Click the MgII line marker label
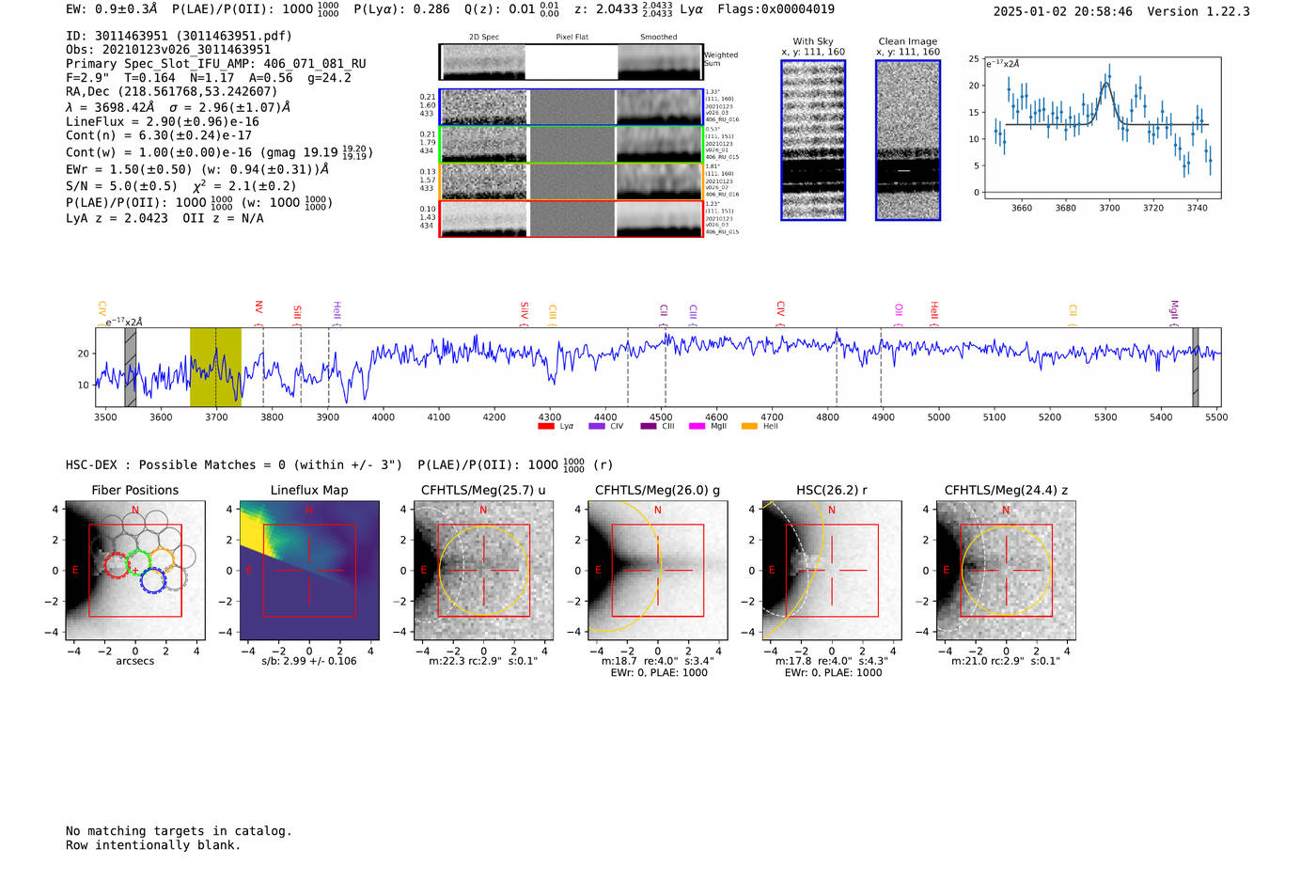The image size is (1316, 896). click(x=1173, y=311)
